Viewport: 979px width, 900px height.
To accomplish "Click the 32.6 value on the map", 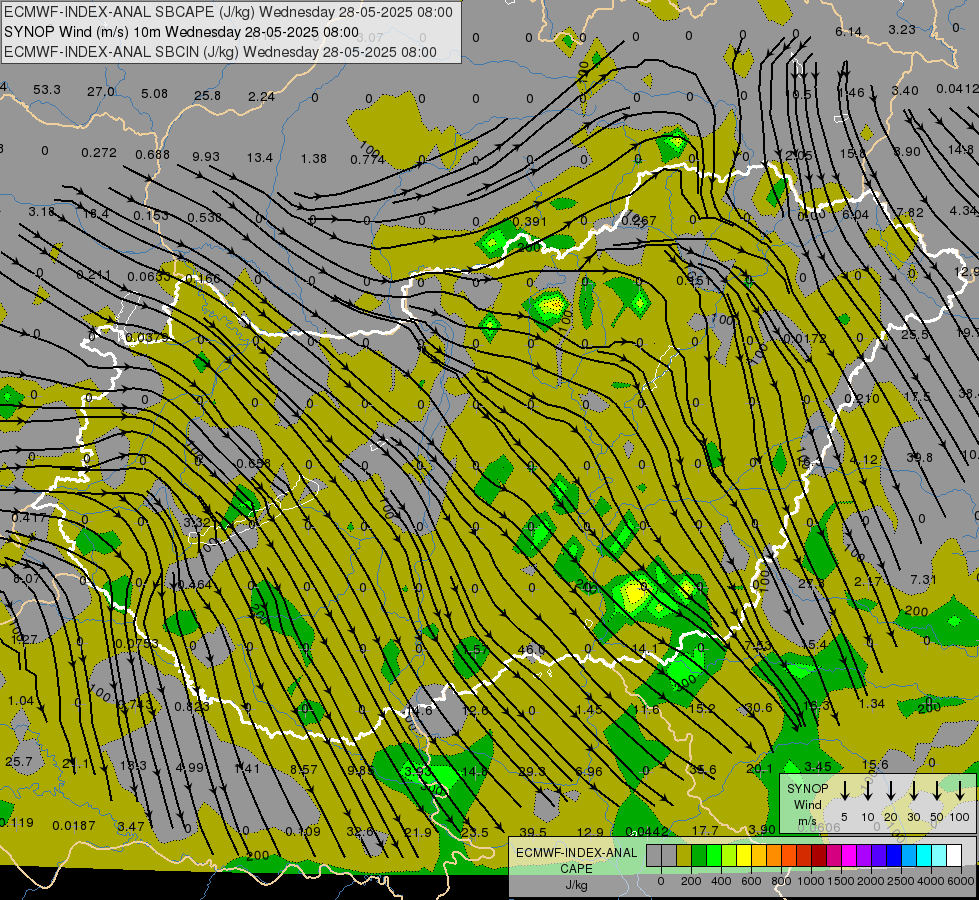I will (x=360, y=831).
